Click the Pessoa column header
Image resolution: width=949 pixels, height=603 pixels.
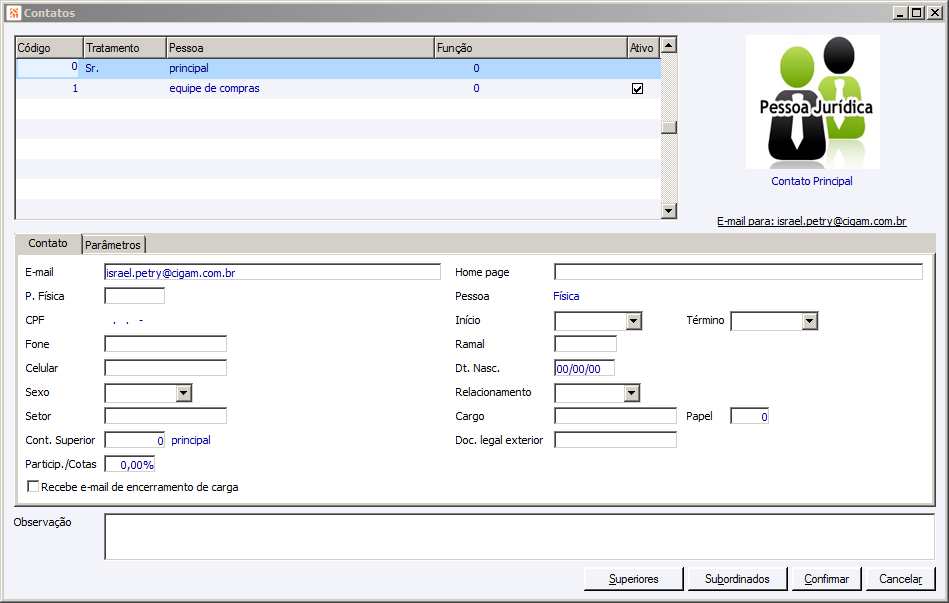[x=300, y=48]
